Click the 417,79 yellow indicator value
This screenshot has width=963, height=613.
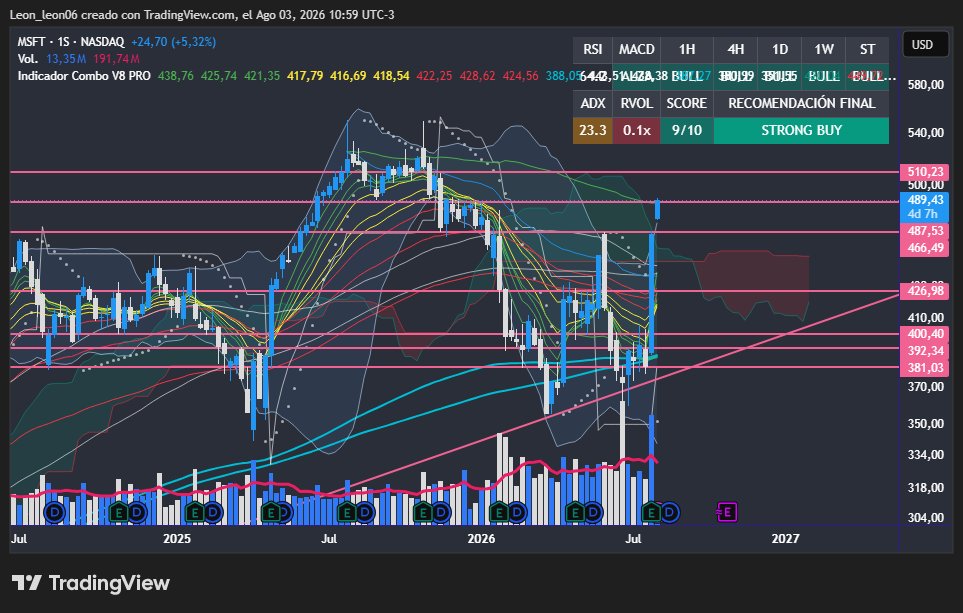pyautogui.click(x=305, y=76)
